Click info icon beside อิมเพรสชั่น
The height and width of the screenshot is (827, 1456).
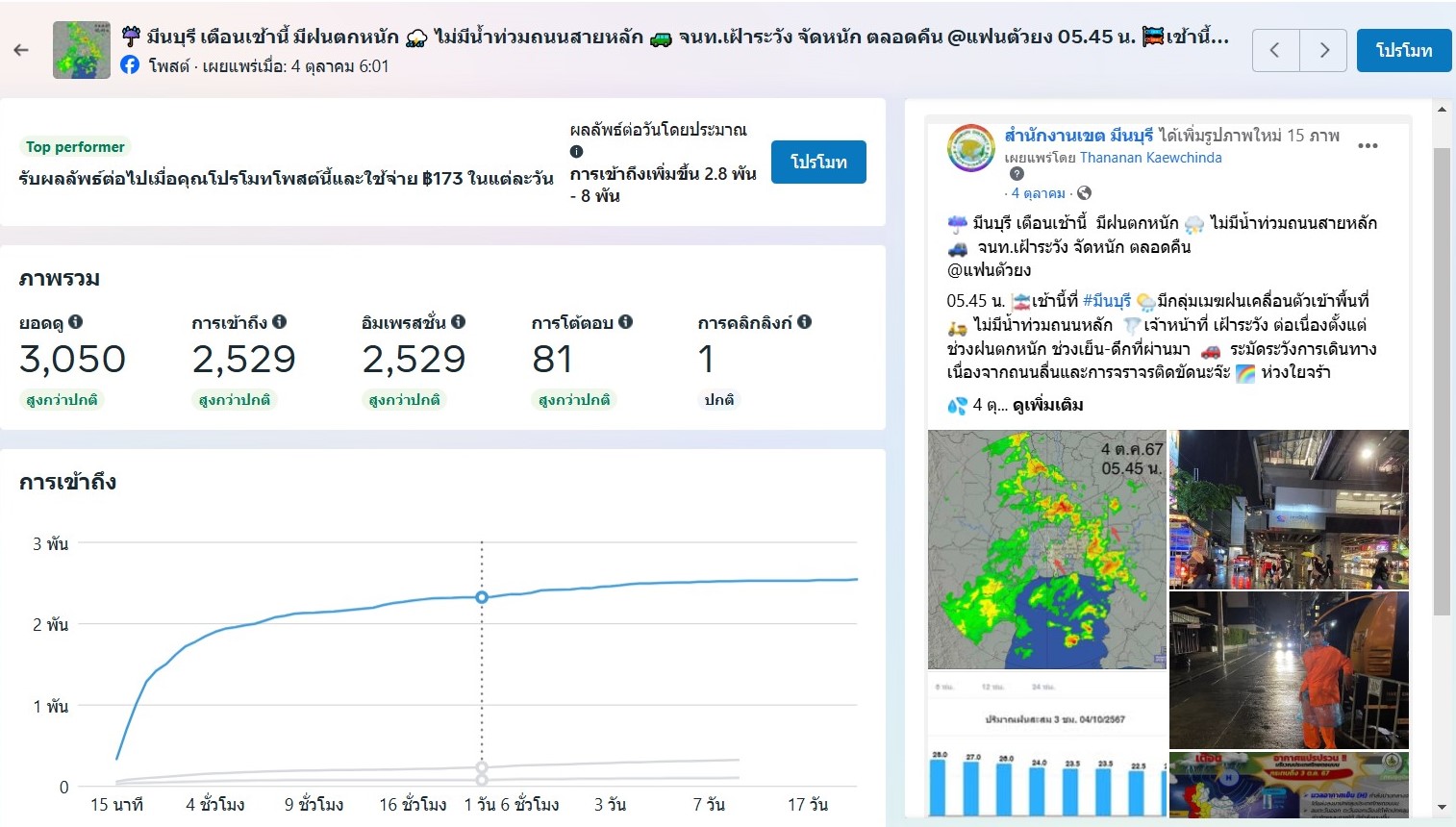(459, 322)
